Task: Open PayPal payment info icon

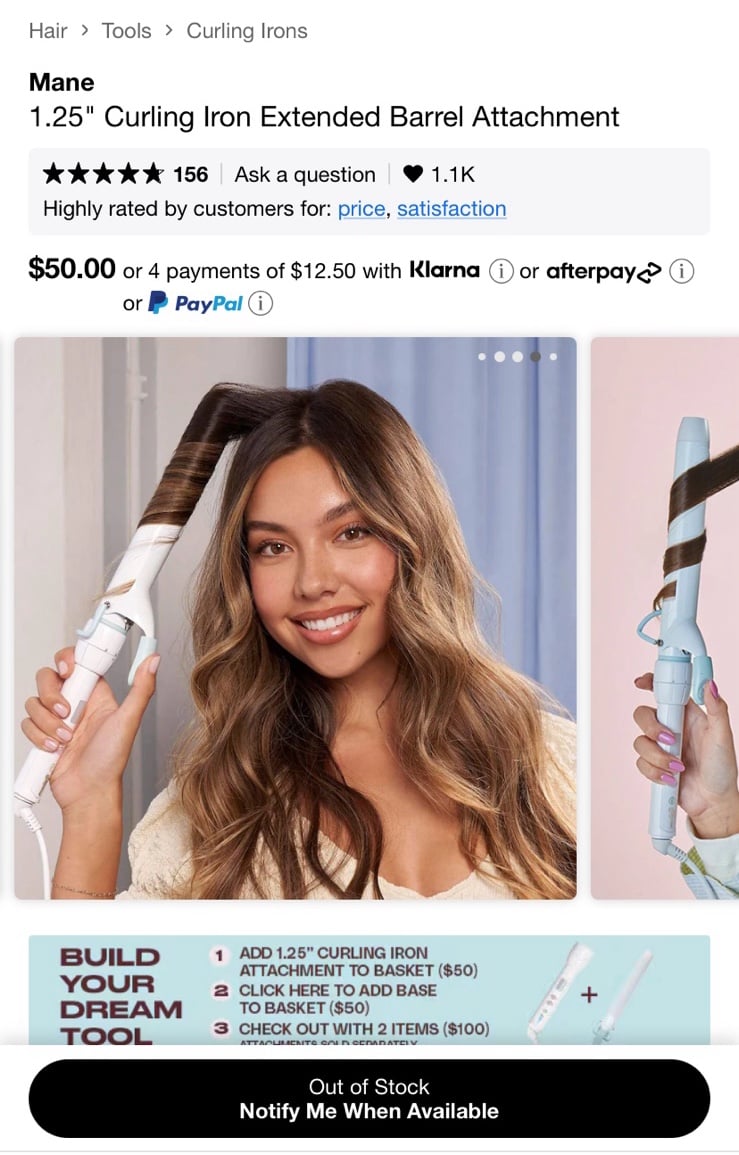Action: 260,303
